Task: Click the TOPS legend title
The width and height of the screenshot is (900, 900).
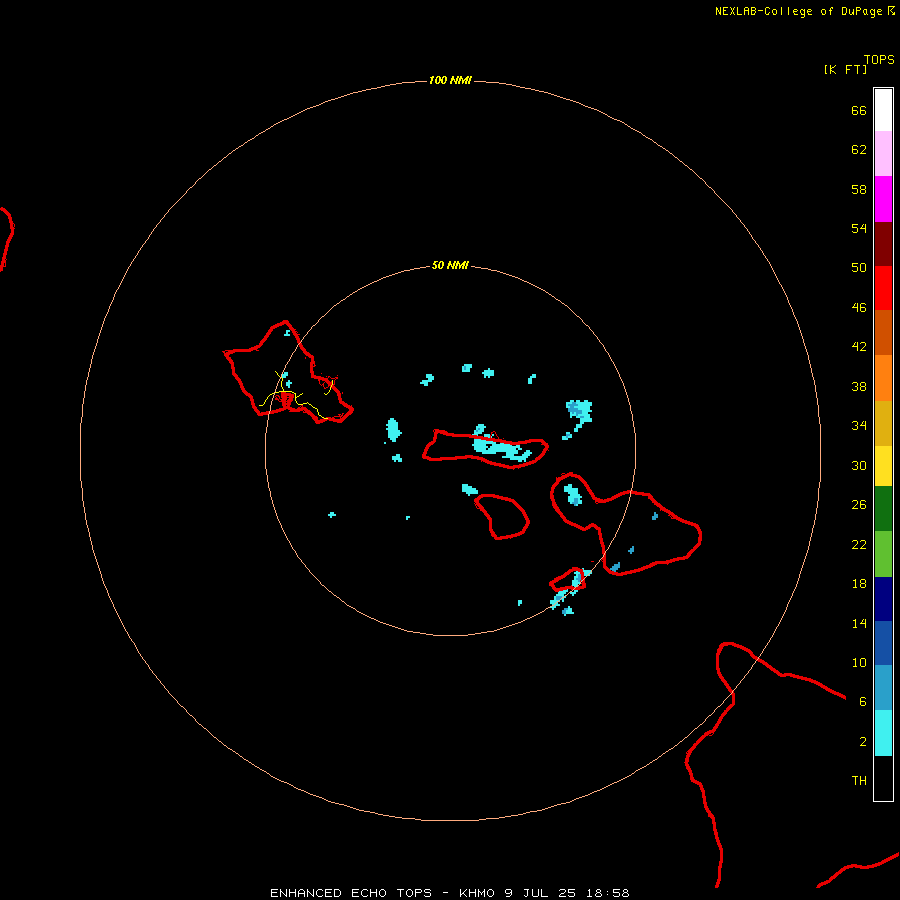Action: (879, 60)
